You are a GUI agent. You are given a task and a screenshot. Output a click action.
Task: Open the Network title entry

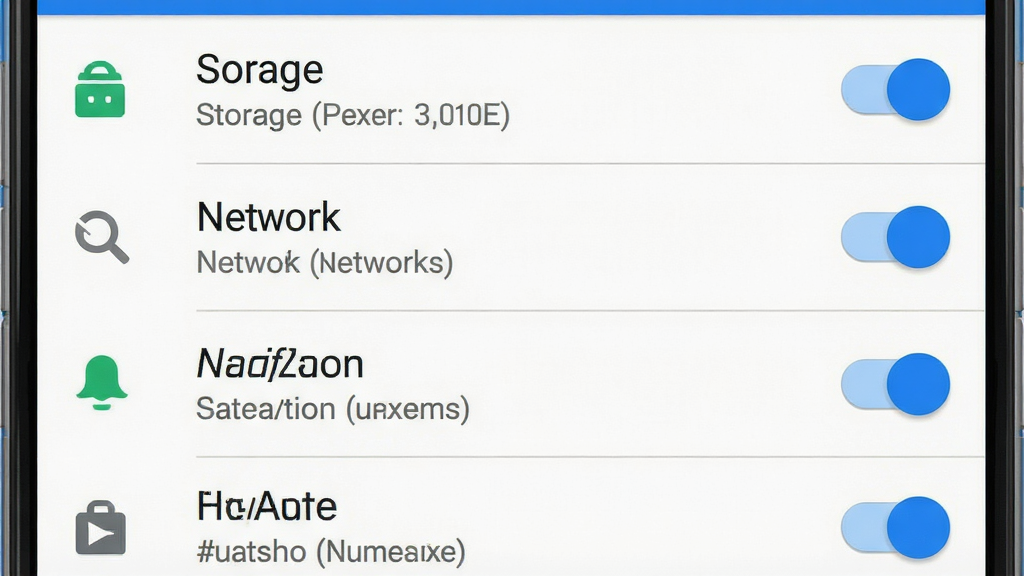pyautogui.click(x=268, y=217)
